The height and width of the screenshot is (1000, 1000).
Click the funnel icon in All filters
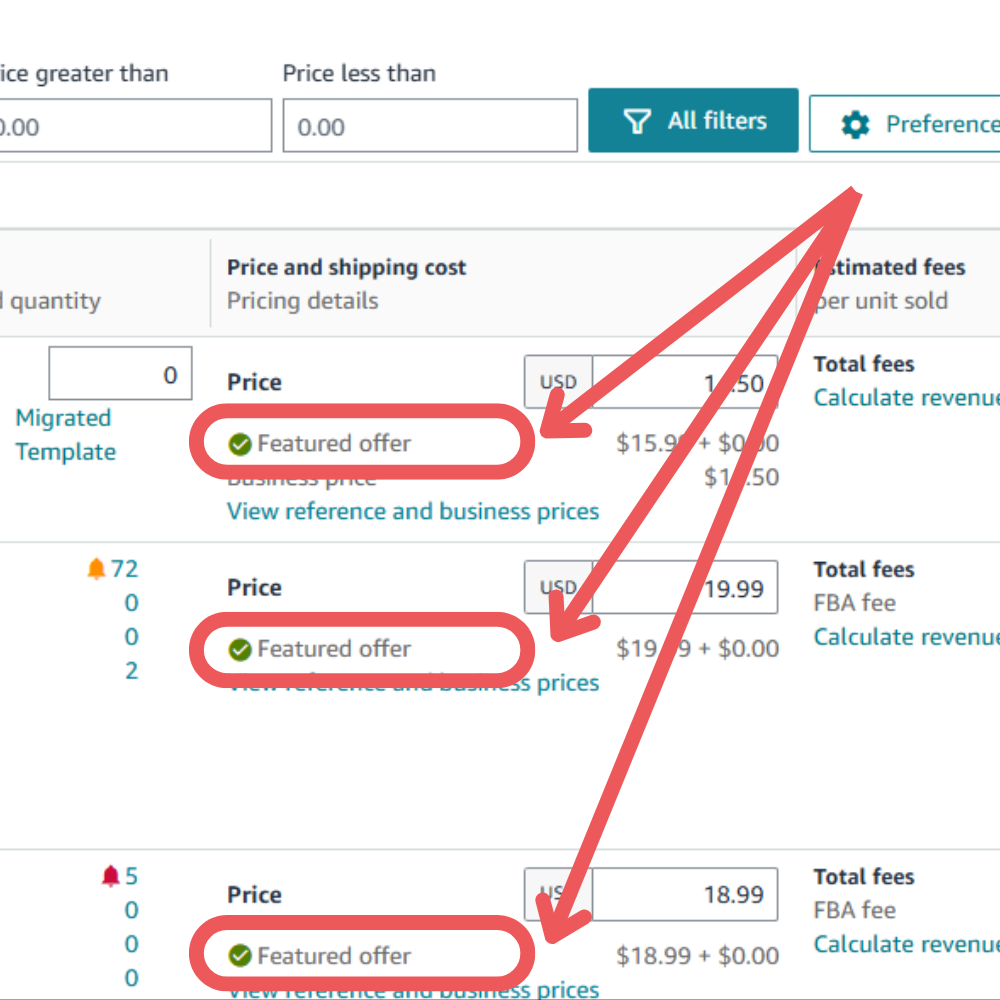pos(637,121)
